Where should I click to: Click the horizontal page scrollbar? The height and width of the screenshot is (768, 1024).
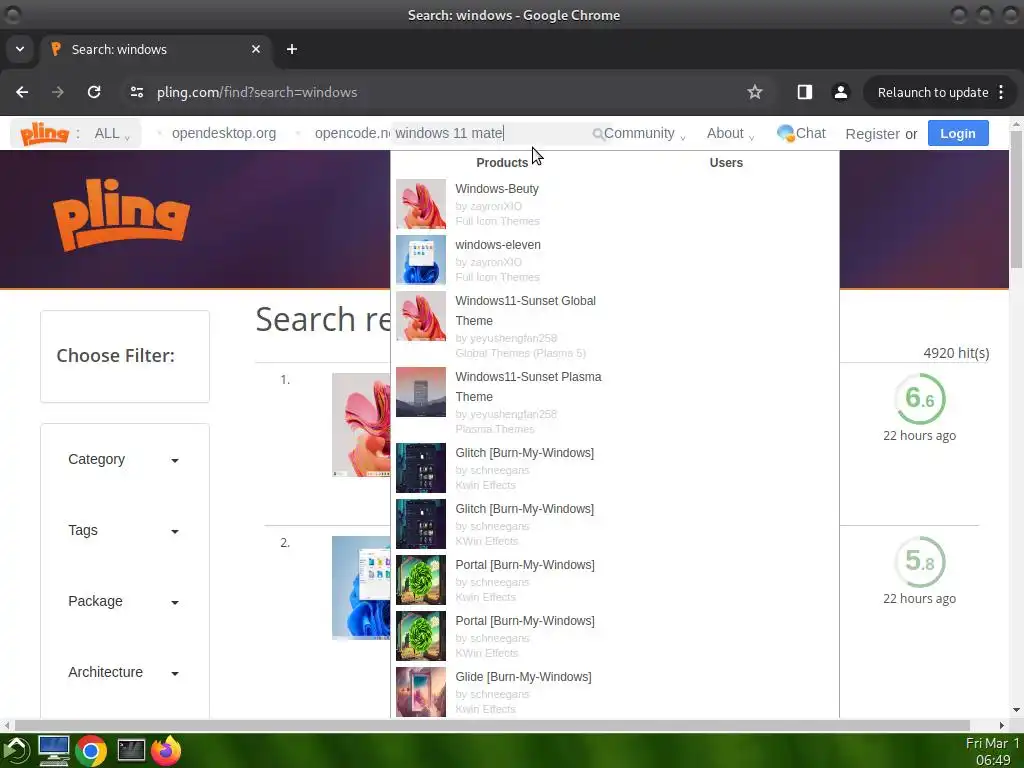[x=492, y=726]
